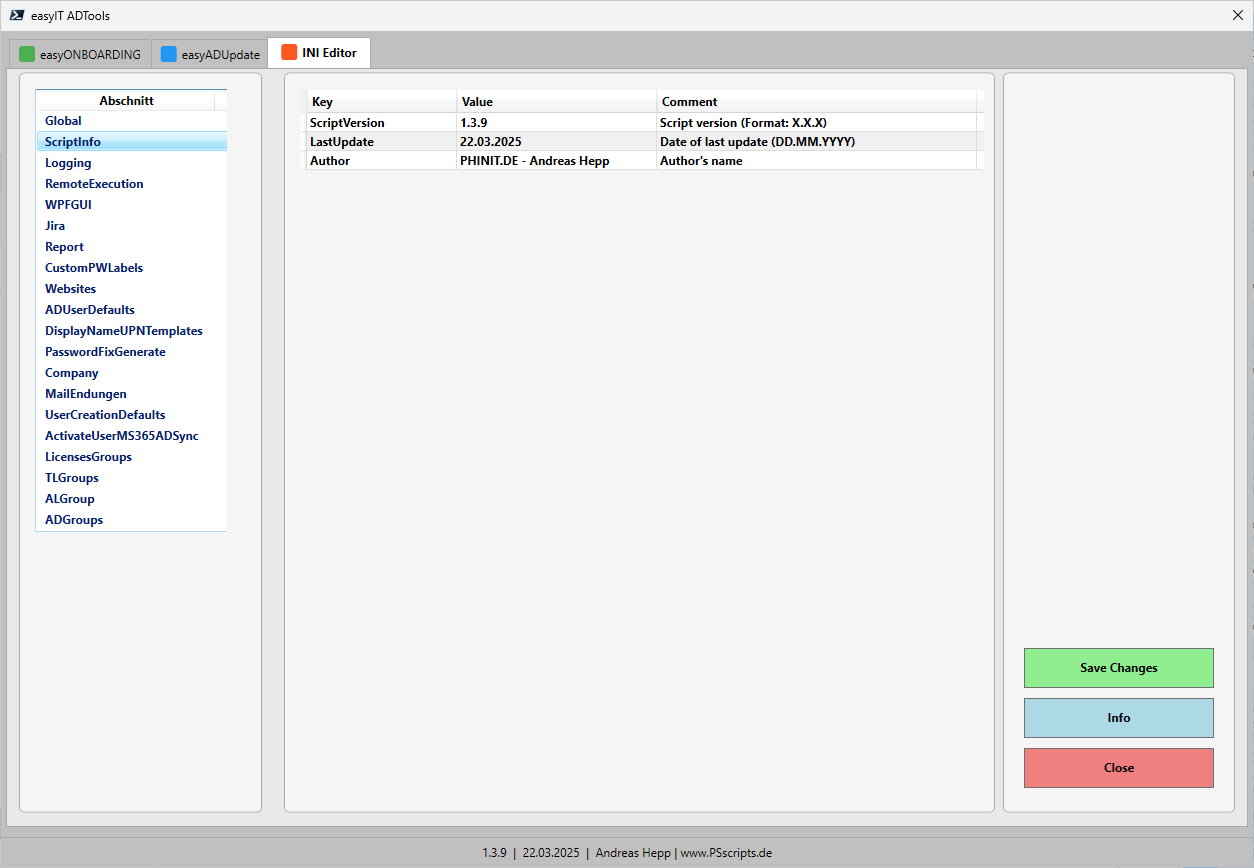Click the Author value cell
The width and height of the screenshot is (1254, 868).
coord(555,161)
